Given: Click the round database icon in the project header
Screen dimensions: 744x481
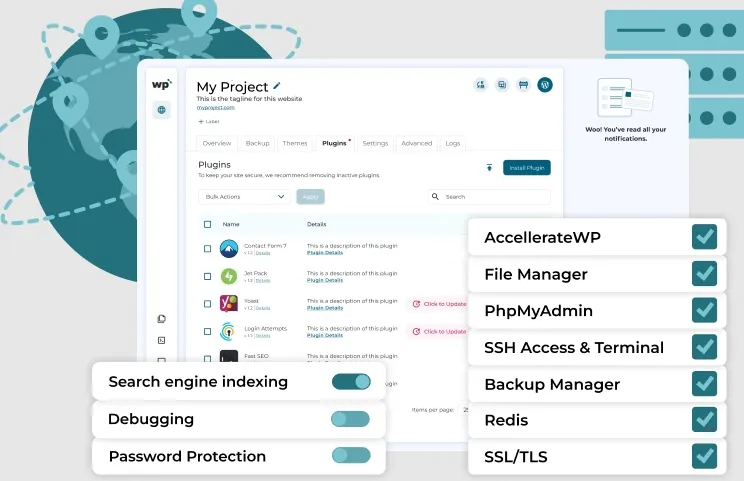Looking at the screenshot, I should coord(502,85).
